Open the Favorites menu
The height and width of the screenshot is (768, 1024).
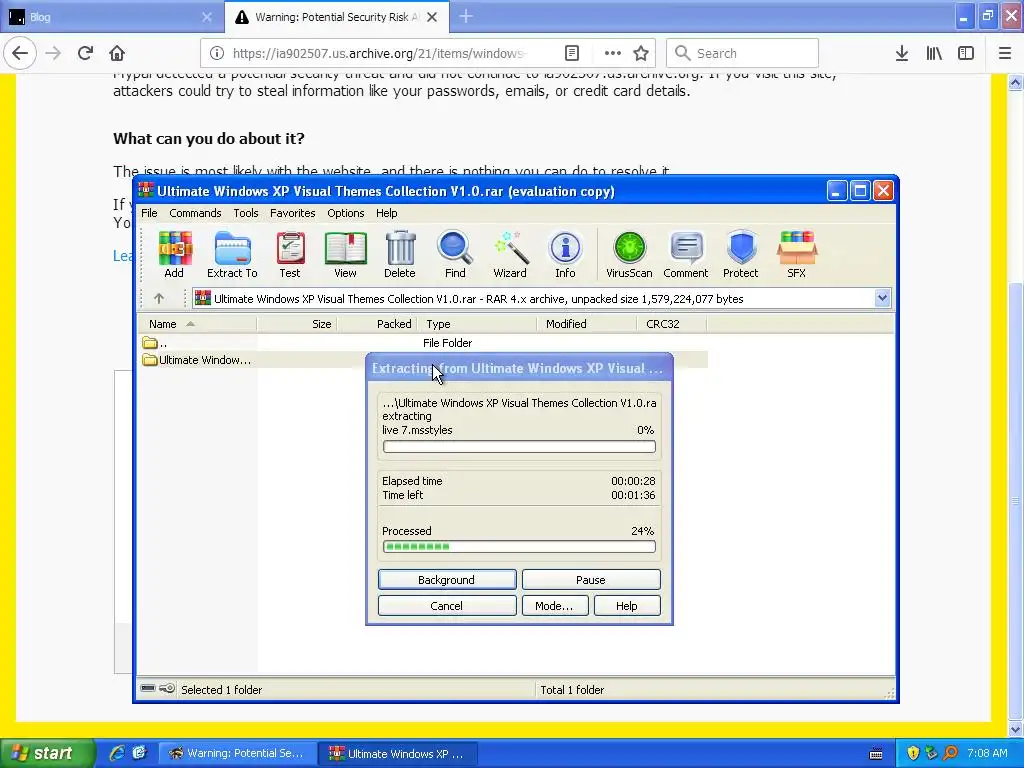click(293, 213)
